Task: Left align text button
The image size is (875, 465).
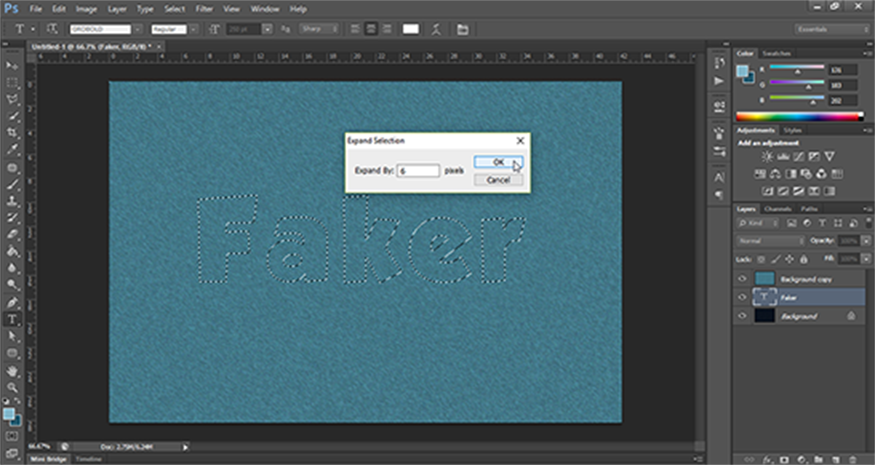Action: click(355, 29)
